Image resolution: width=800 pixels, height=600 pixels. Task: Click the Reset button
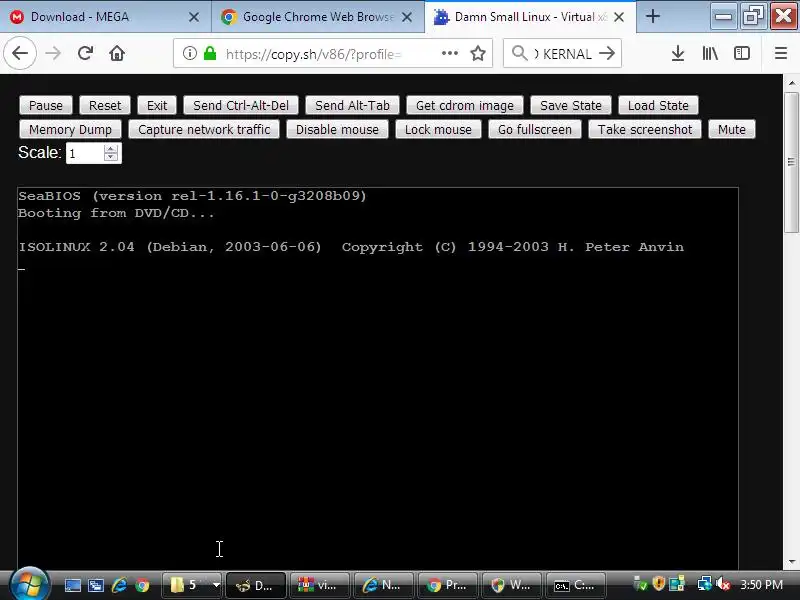click(105, 106)
